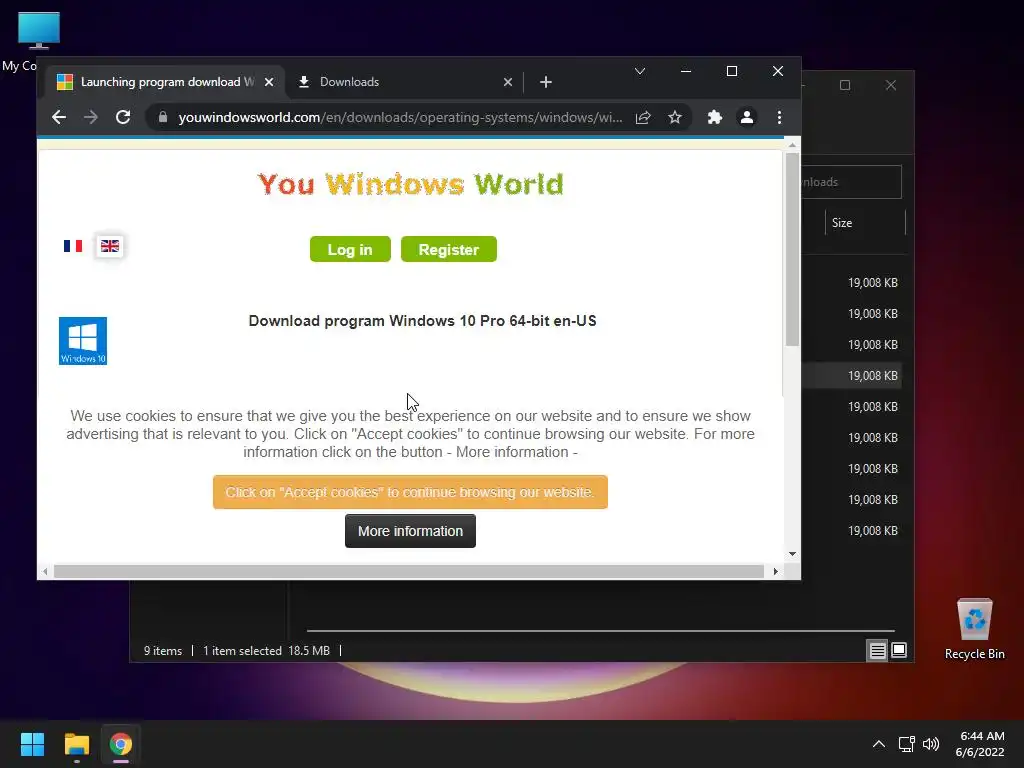Open the Chrome profile avatar icon
Viewport: 1024px width, 768px height.
pyautogui.click(x=746, y=117)
